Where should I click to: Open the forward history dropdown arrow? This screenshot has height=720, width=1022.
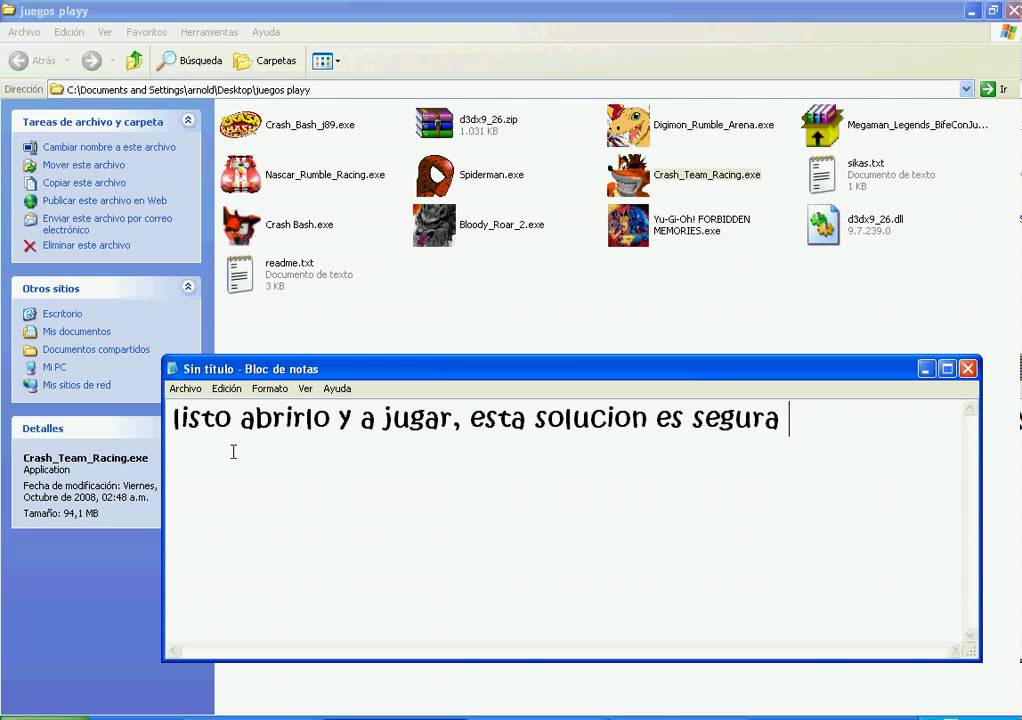(x=112, y=61)
